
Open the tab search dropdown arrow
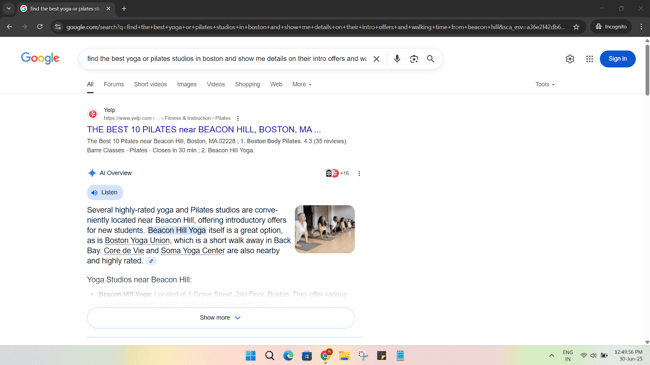(8, 8)
